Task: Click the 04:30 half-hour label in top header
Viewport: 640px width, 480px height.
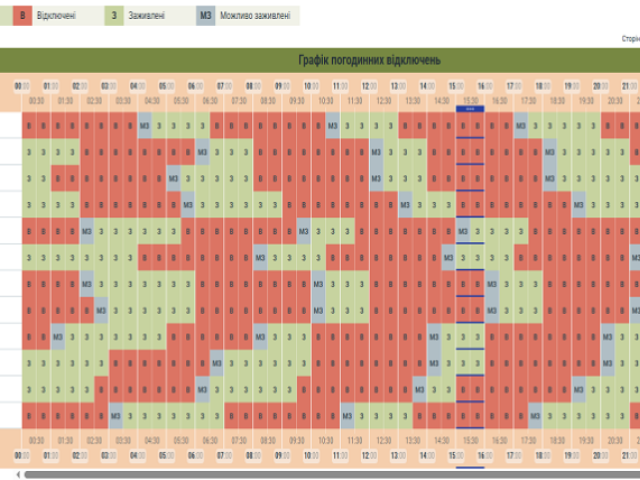Action: click(152, 101)
